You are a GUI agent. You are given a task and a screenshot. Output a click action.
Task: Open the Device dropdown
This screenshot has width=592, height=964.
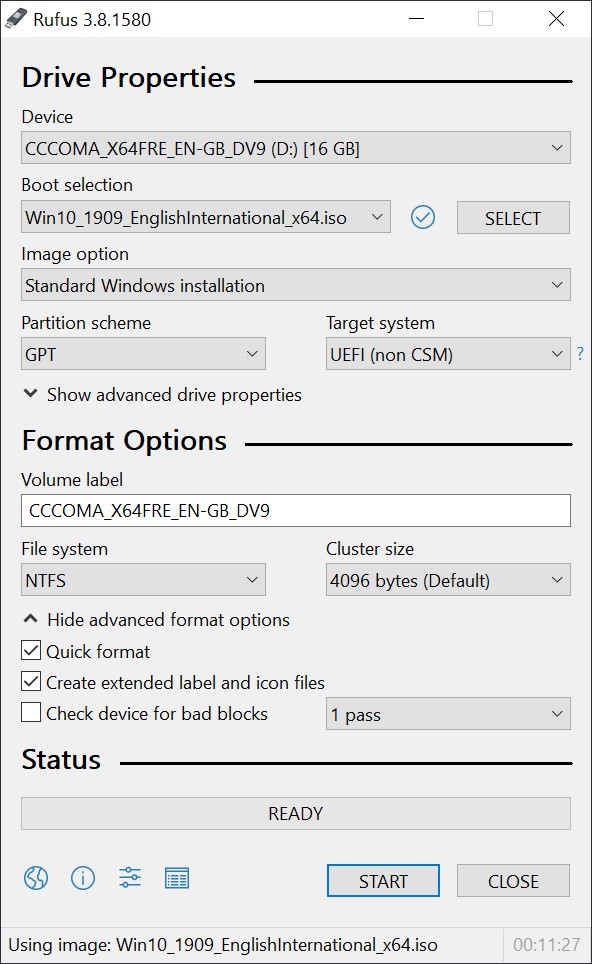295,147
